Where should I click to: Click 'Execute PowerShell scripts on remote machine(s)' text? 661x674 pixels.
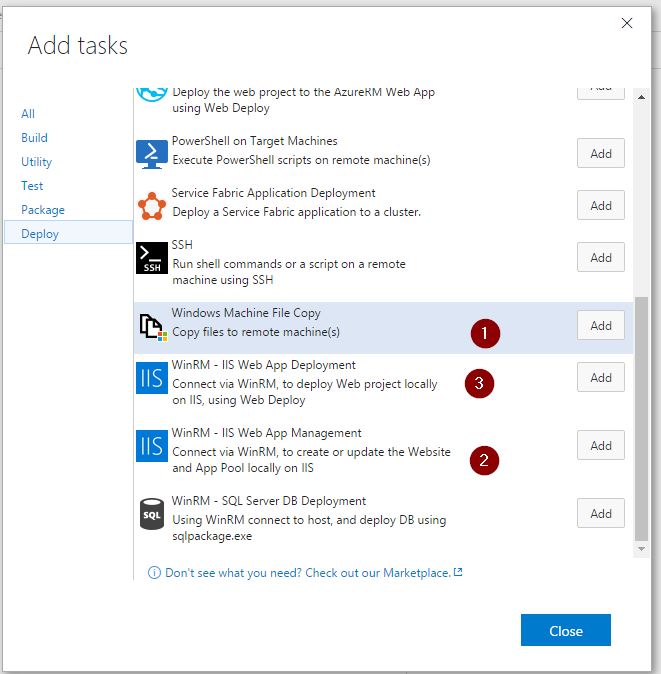click(301, 160)
